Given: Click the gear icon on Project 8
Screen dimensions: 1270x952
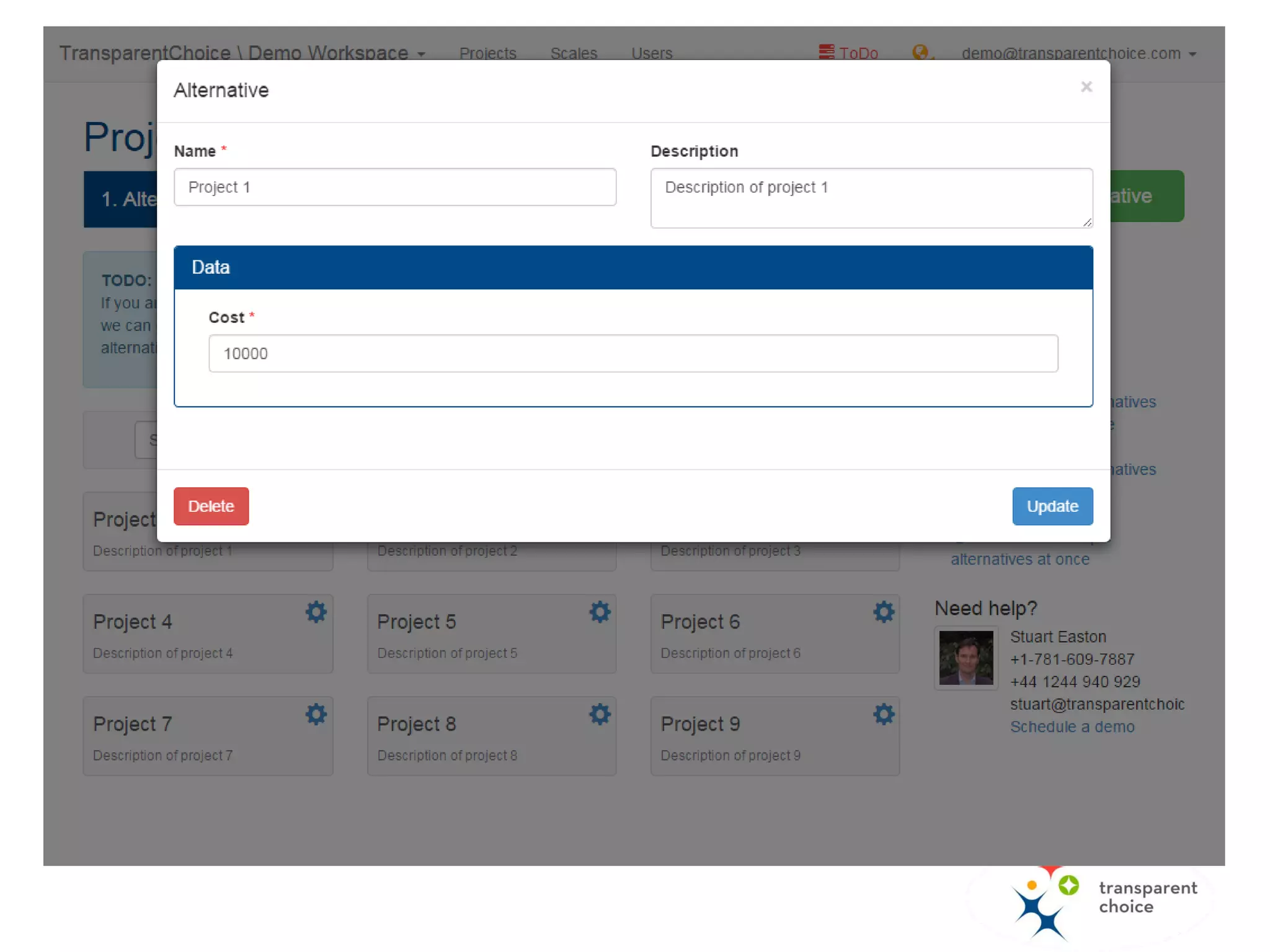Looking at the screenshot, I should (x=600, y=715).
